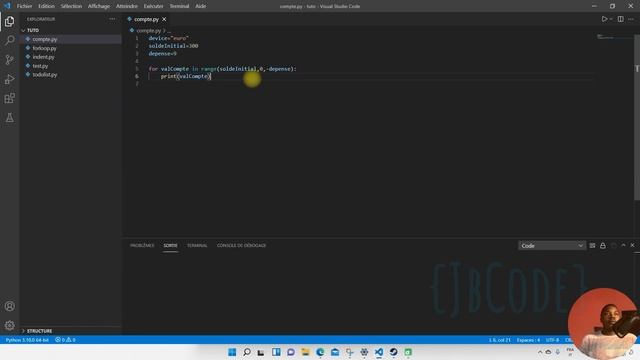Open the run button dropdown arrow

point(611,19)
